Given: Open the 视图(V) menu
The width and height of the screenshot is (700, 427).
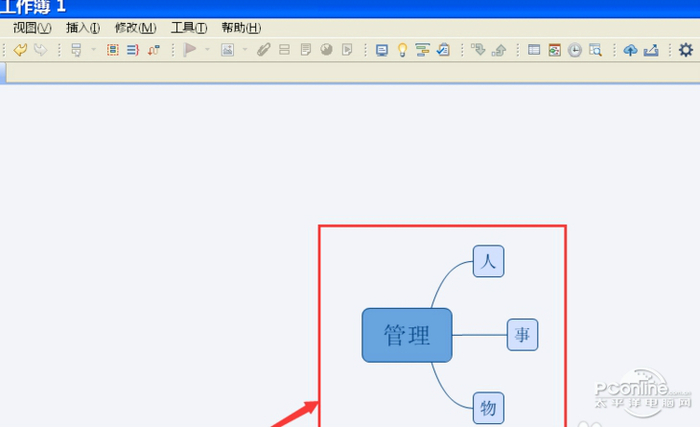Looking at the screenshot, I should tap(32, 28).
